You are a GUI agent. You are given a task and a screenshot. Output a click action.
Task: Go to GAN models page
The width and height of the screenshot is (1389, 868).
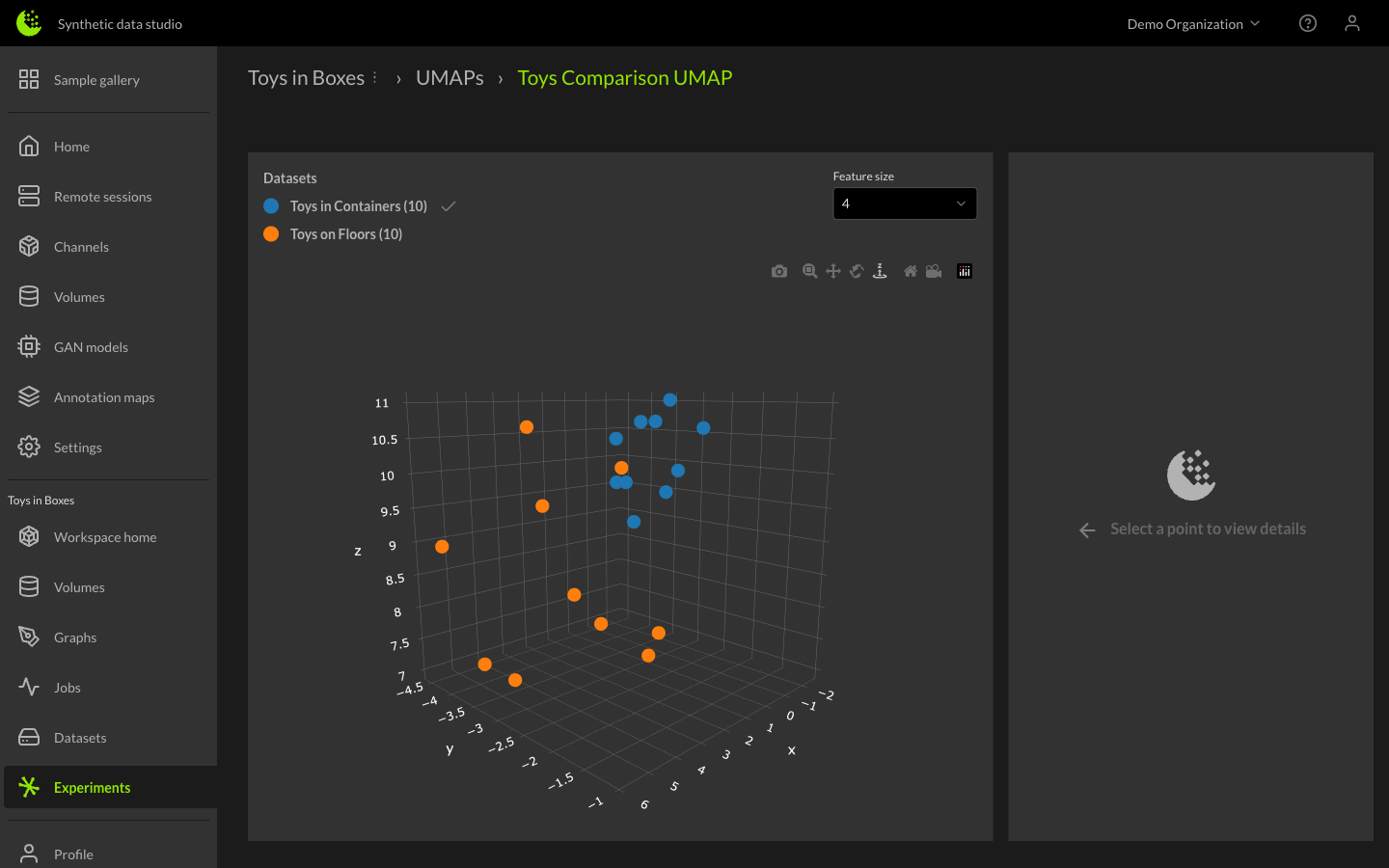tap(91, 347)
